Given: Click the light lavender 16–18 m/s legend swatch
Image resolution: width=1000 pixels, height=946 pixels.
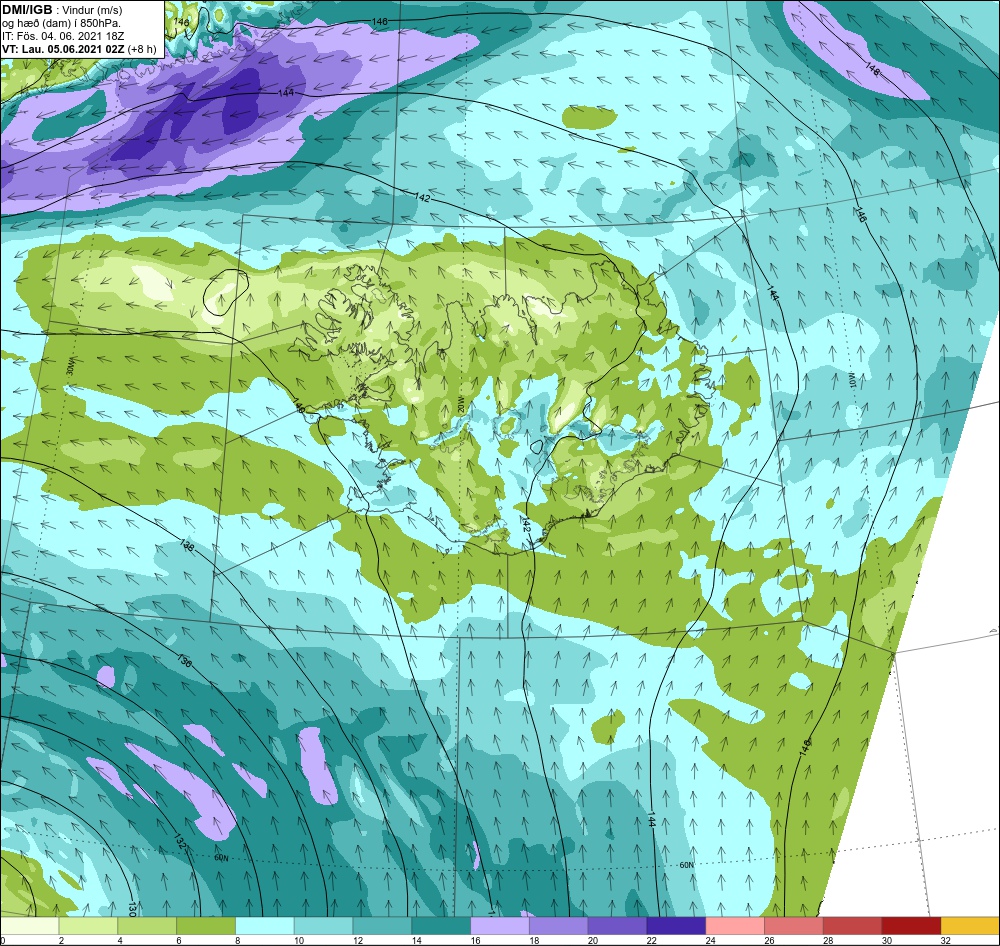Looking at the screenshot, I should [x=500, y=926].
